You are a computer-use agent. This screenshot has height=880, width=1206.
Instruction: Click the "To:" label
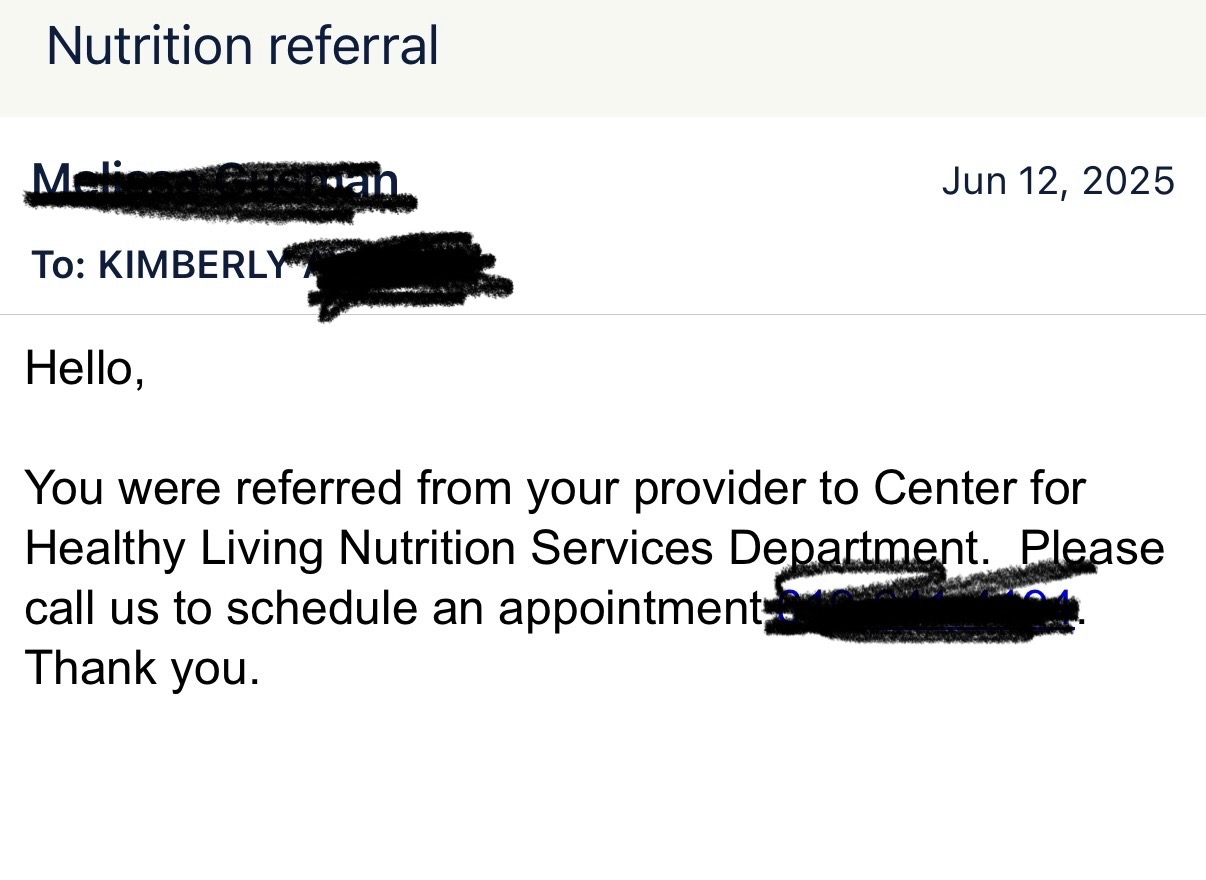pyautogui.click(x=58, y=265)
